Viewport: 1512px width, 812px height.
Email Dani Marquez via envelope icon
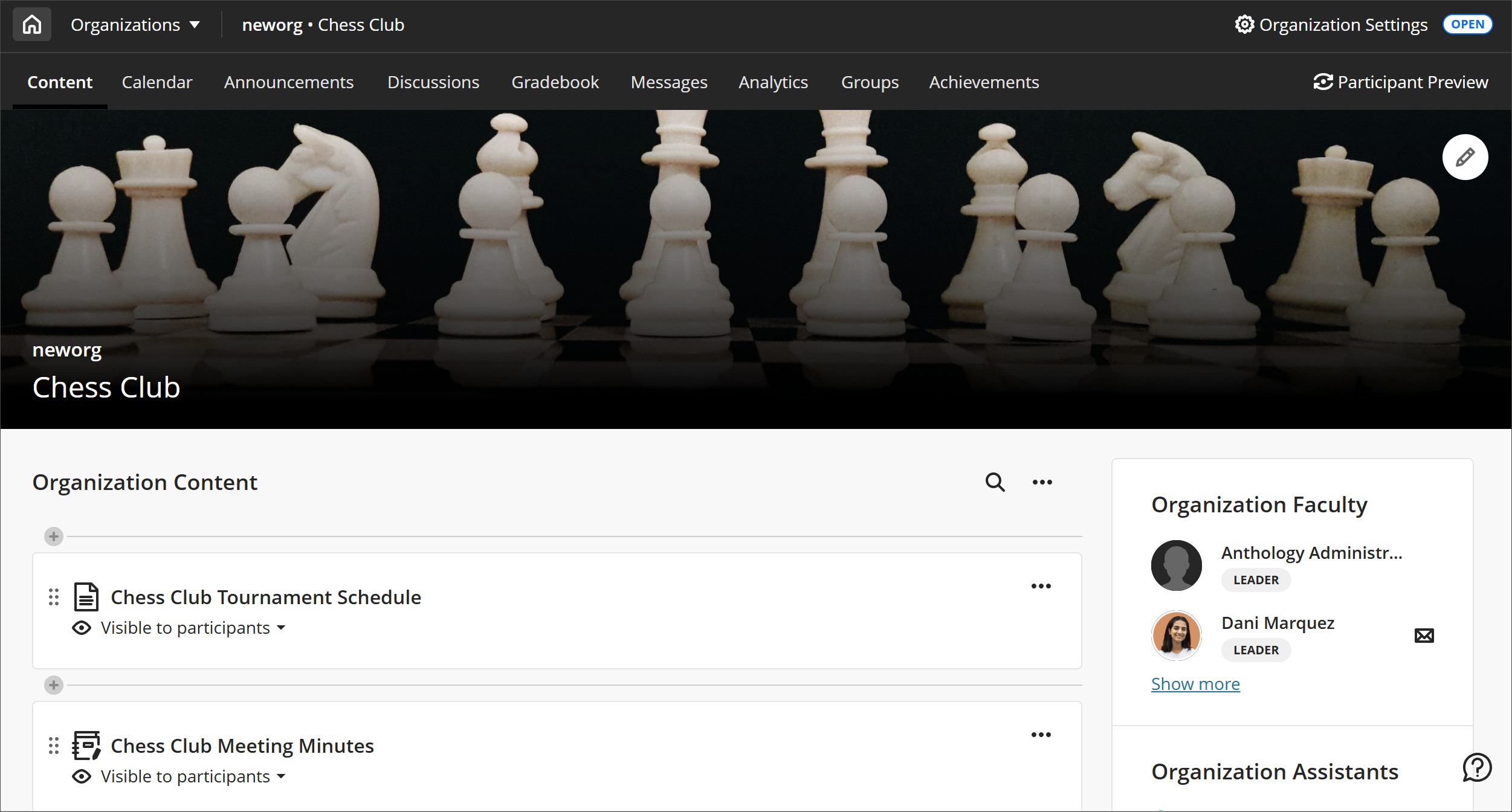click(1424, 635)
